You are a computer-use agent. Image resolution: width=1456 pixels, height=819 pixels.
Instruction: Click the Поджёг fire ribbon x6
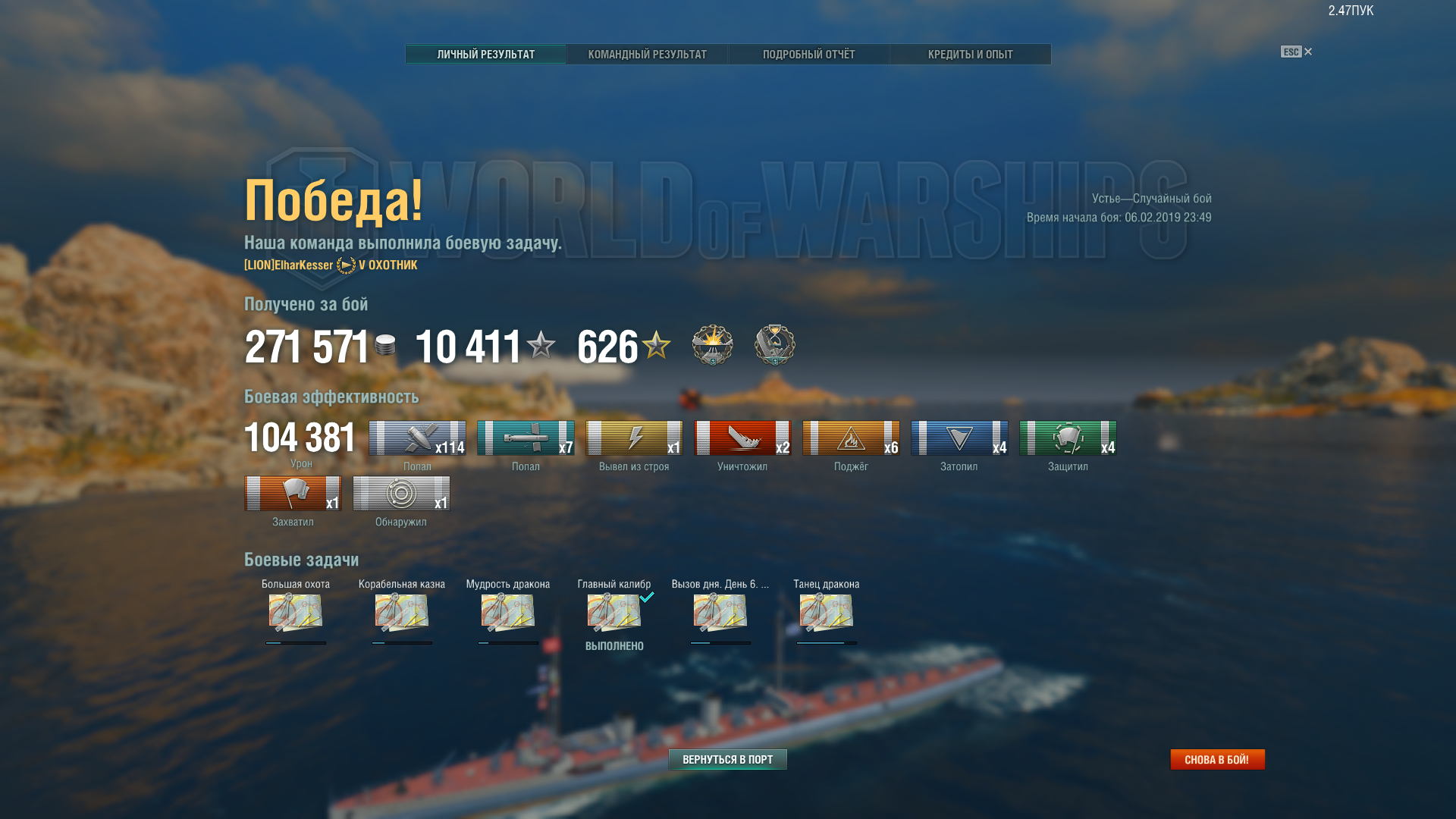point(851,438)
